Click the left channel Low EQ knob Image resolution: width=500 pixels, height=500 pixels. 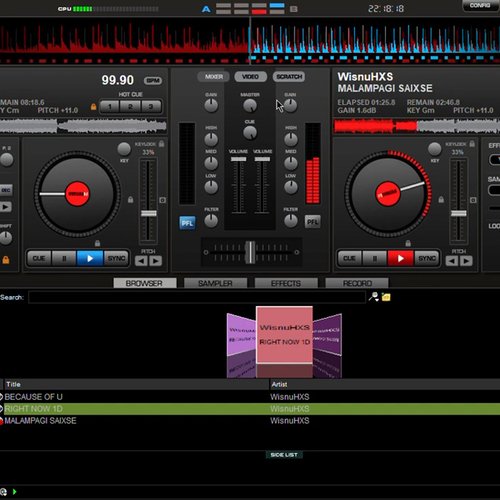click(211, 187)
